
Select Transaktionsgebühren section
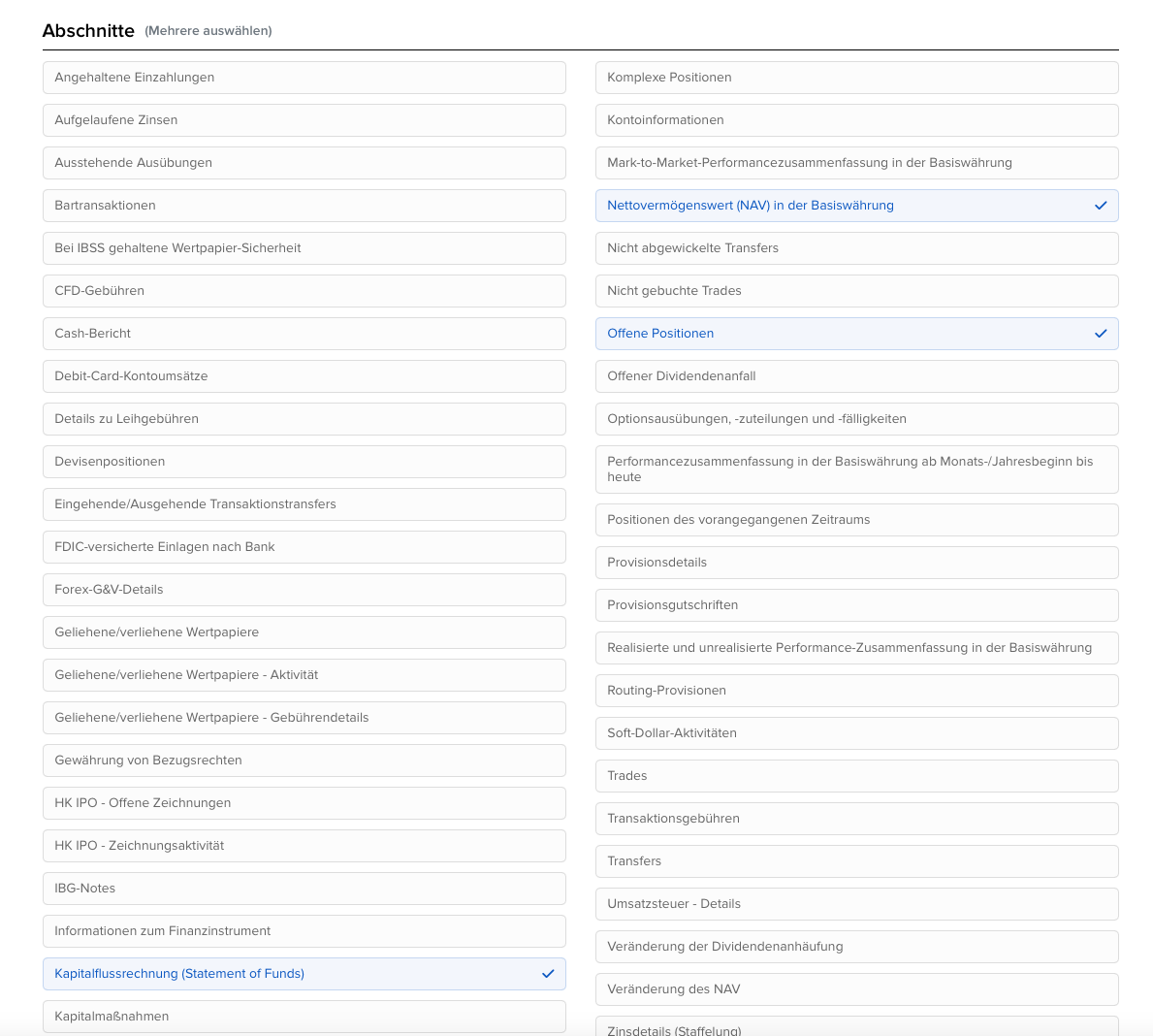click(x=856, y=818)
